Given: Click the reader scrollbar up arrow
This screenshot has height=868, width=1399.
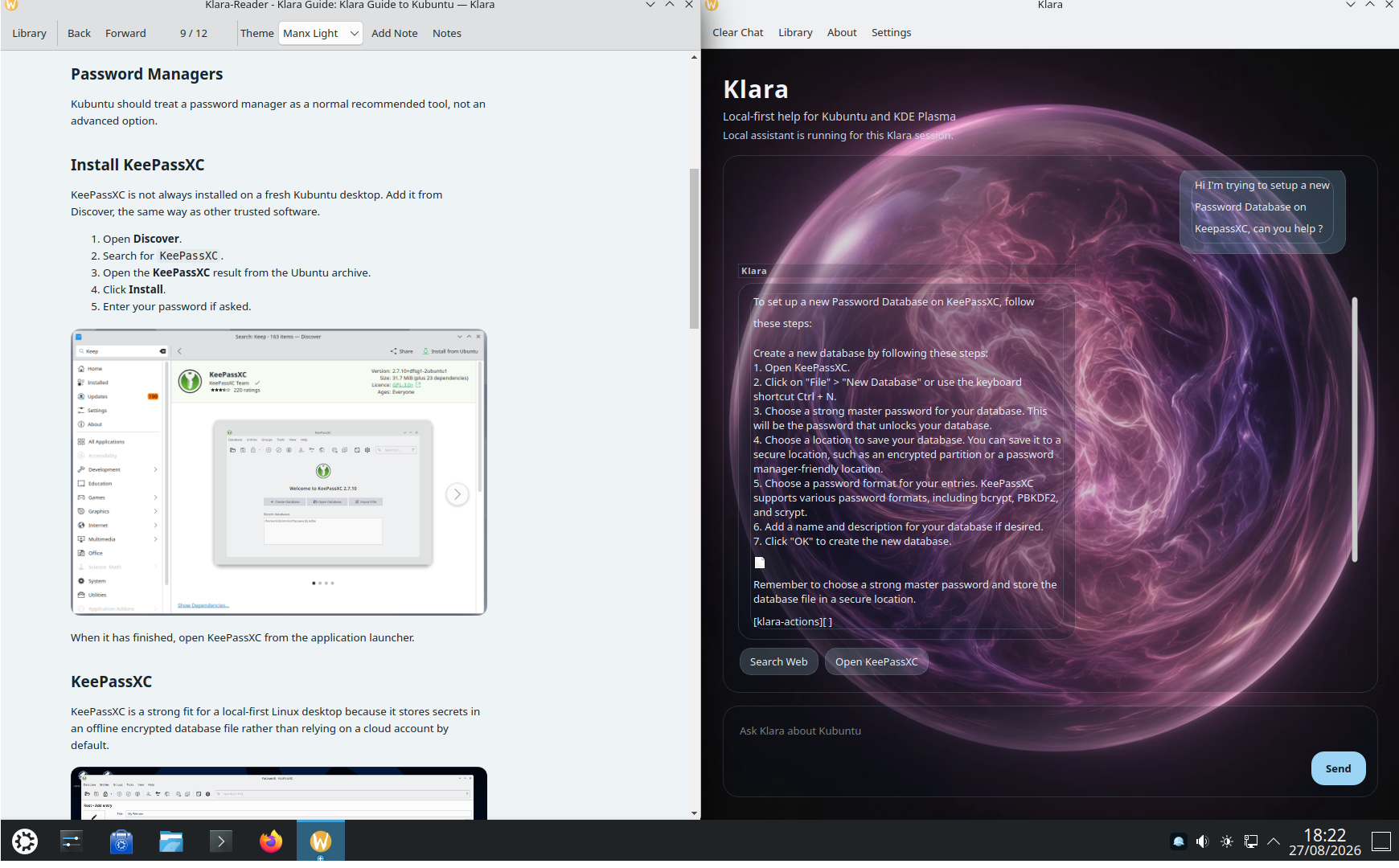Looking at the screenshot, I should (x=694, y=57).
